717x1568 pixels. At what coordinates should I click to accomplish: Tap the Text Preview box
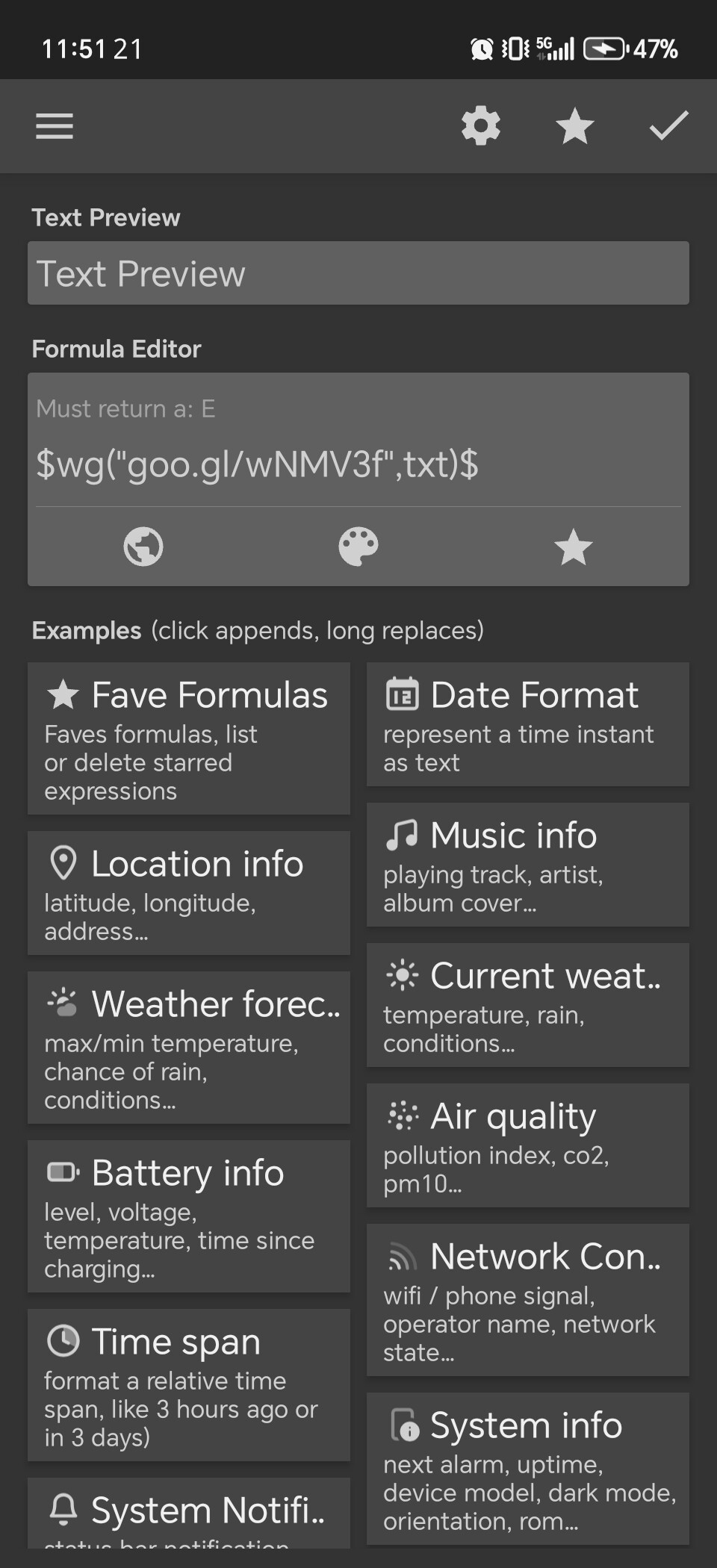click(358, 273)
